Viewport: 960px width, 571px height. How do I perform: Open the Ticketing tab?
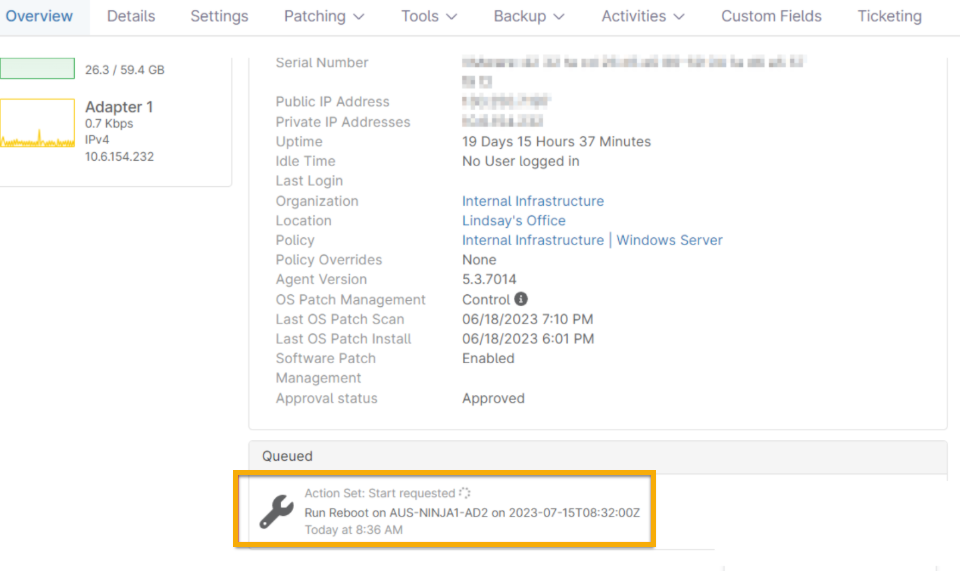889,16
